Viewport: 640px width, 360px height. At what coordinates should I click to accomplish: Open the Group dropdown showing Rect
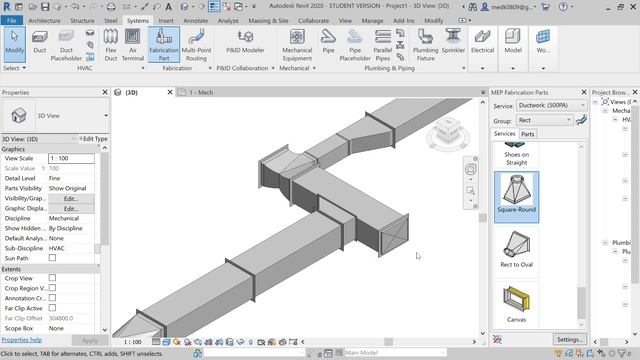click(x=544, y=120)
